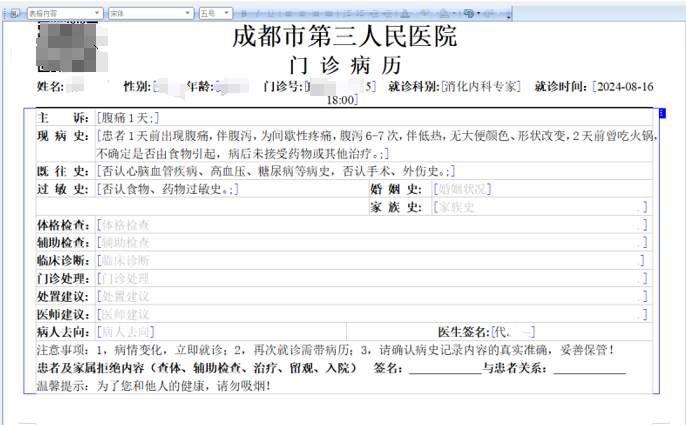Click the title 成都市第三人民医院
This screenshot has width=686, height=425.
tap(345, 36)
